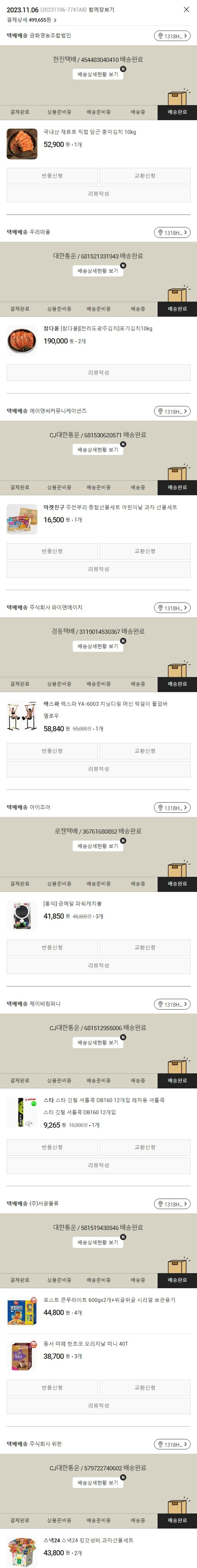View delivery status for 한진택배 shipment
The height and width of the screenshot is (1568, 197).
(x=98, y=74)
